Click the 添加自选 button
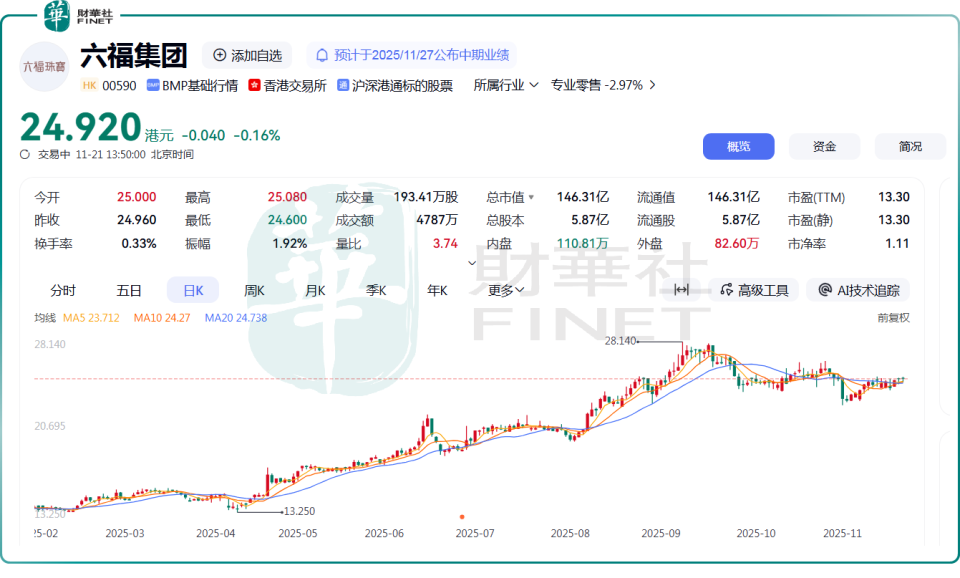This screenshot has width=960, height=578. point(248,55)
